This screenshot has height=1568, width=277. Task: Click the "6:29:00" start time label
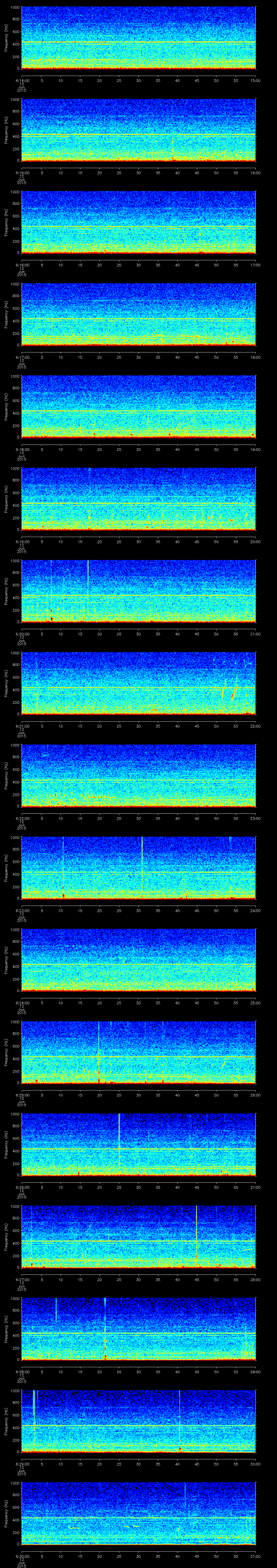click(22, 1464)
